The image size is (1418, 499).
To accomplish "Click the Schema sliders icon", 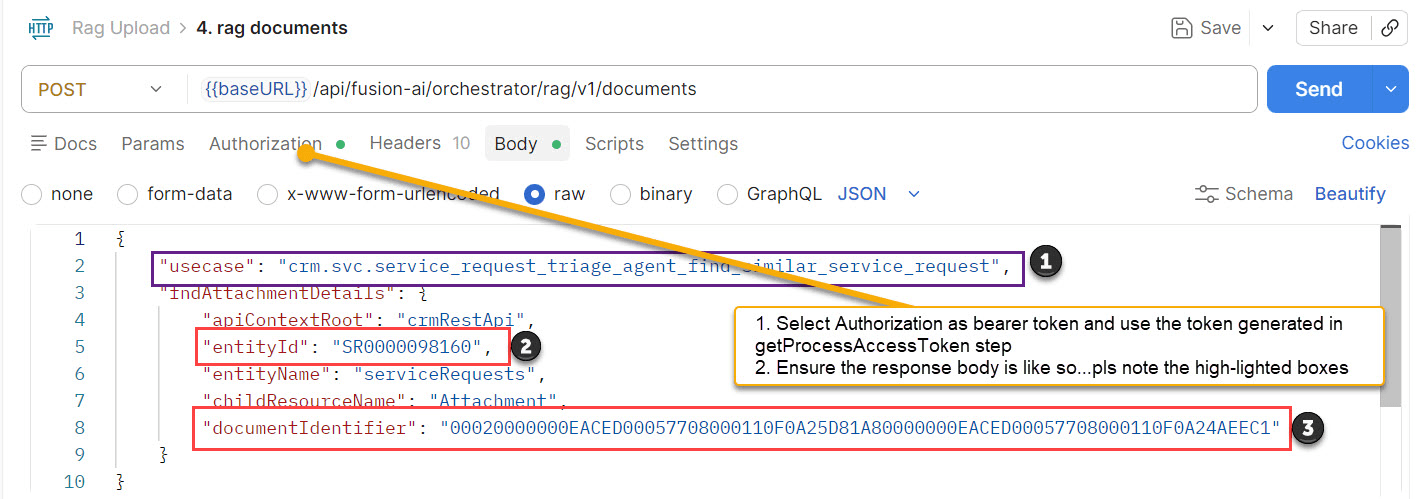I will [x=1207, y=194].
